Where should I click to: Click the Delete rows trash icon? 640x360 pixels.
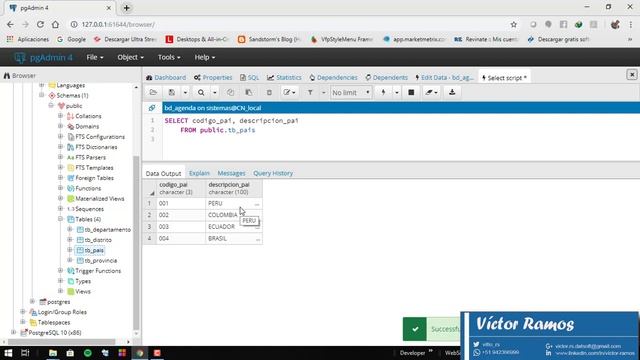coord(269,93)
